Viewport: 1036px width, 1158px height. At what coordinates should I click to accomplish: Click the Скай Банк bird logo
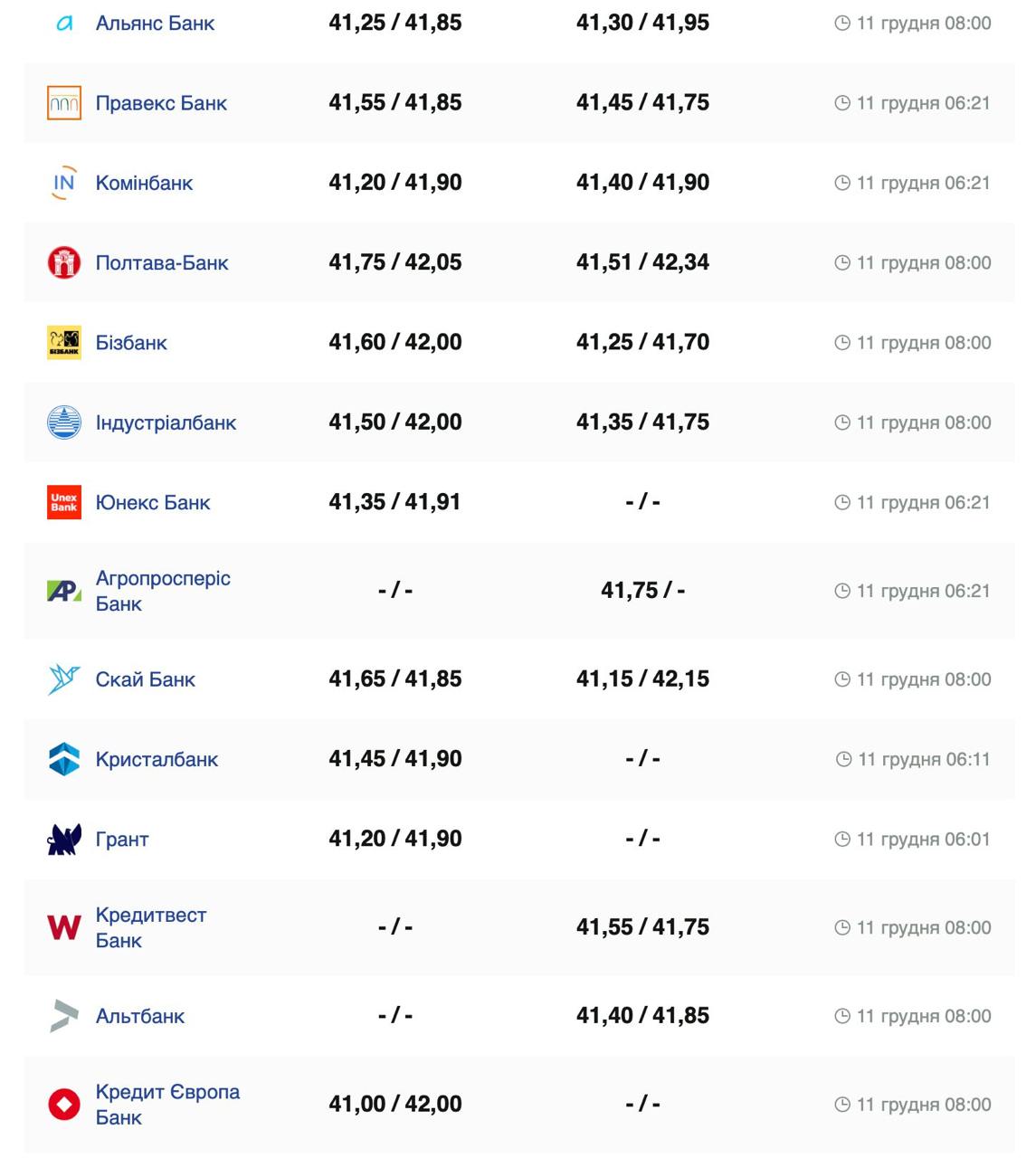[x=64, y=679]
